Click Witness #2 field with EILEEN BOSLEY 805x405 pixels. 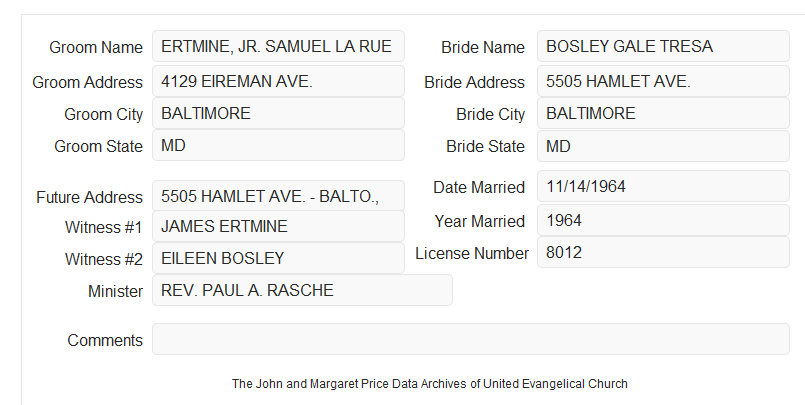(x=278, y=258)
